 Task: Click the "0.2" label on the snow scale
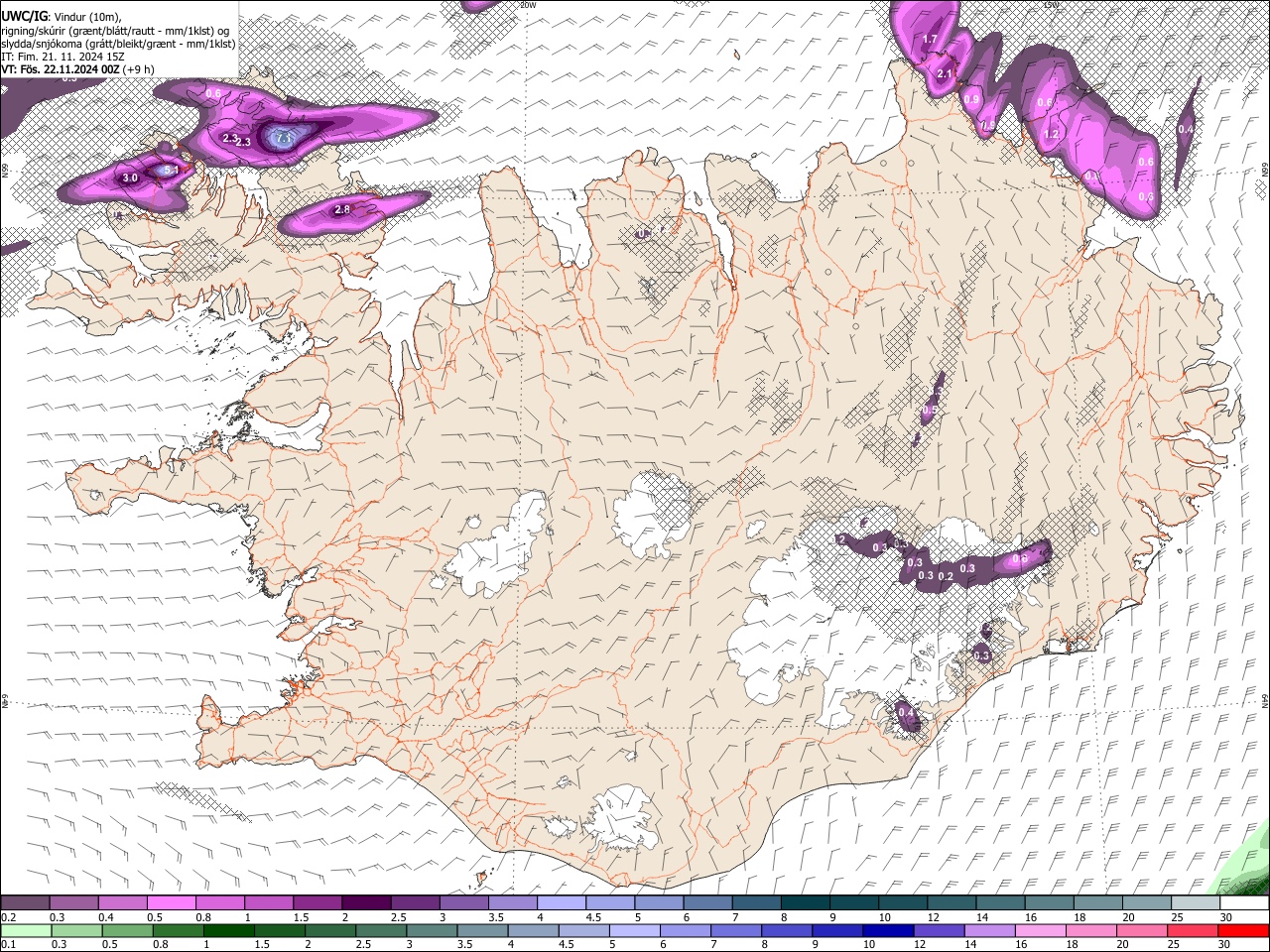coord(8,917)
